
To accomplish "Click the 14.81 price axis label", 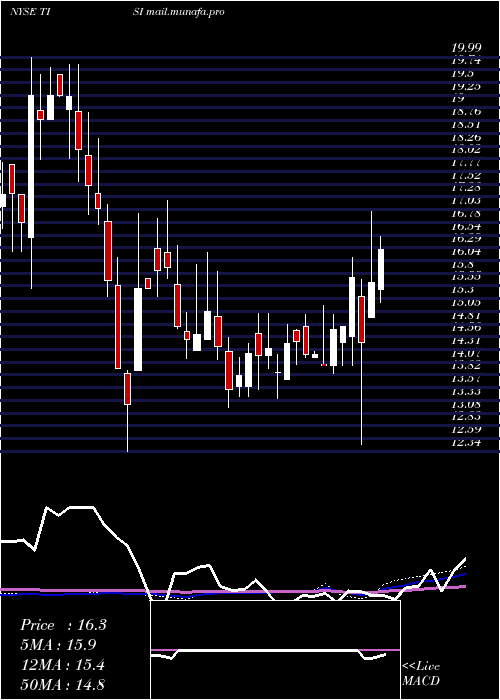I will pyautogui.click(x=466, y=315).
